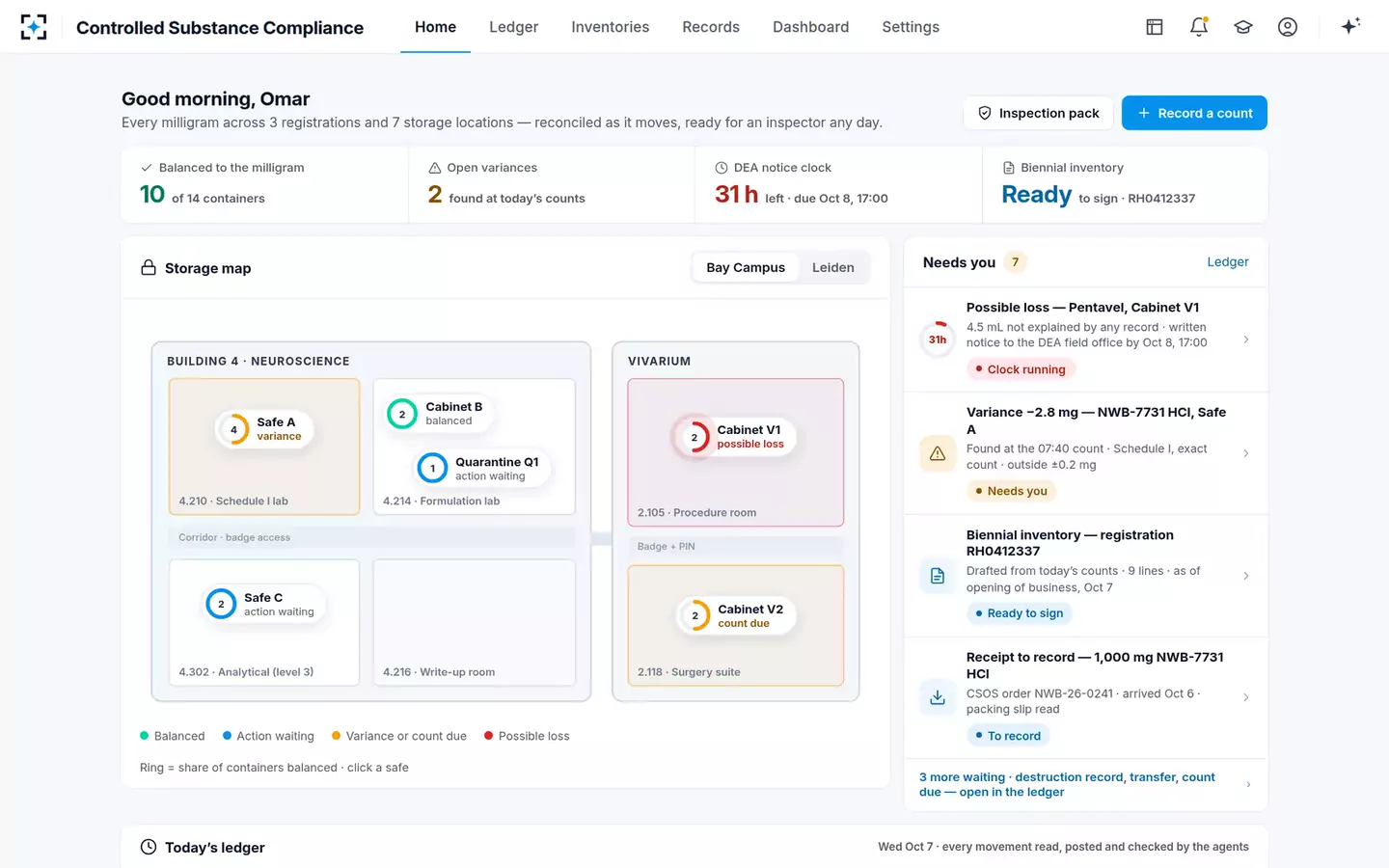Open the Records tab
Screen dimensions: 1389x868
[711, 27]
